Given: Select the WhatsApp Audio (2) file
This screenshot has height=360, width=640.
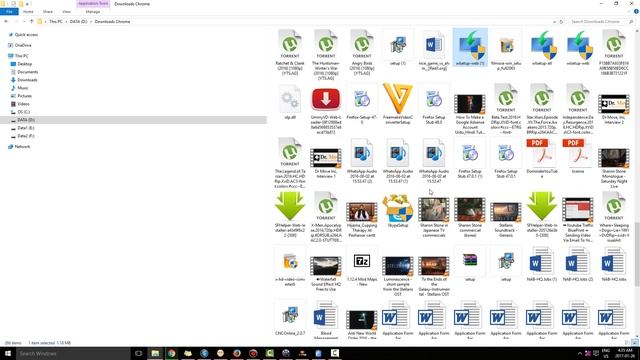Looking at the screenshot, I should click(362, 160).
